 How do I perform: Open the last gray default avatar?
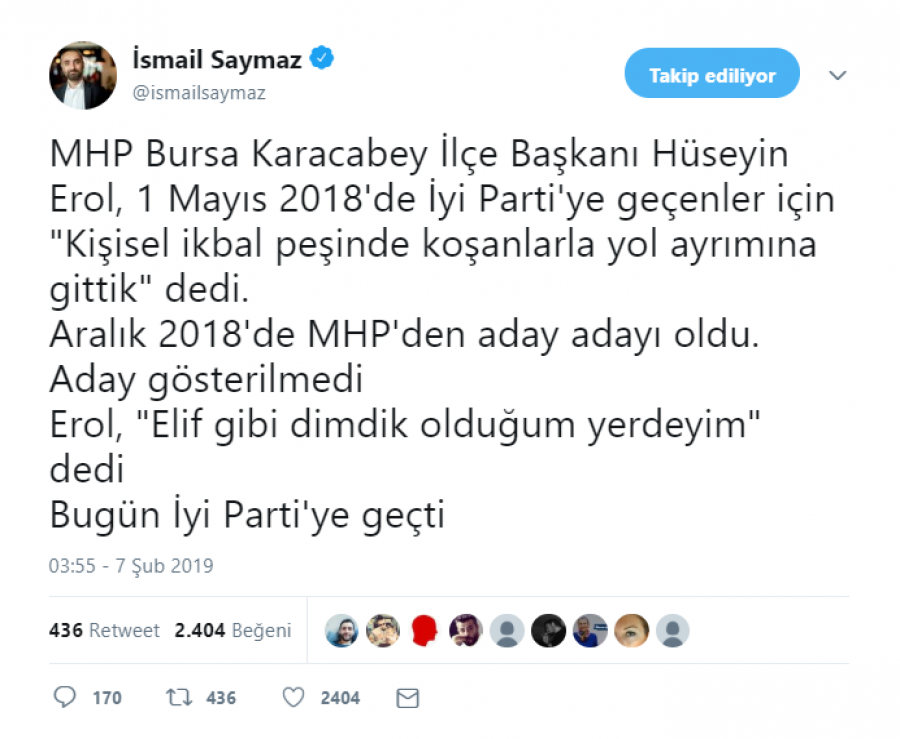click(672, 631)
